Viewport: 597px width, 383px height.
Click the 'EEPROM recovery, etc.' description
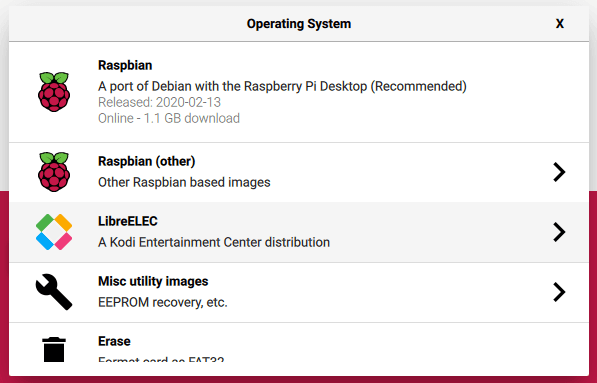[163, 302]
